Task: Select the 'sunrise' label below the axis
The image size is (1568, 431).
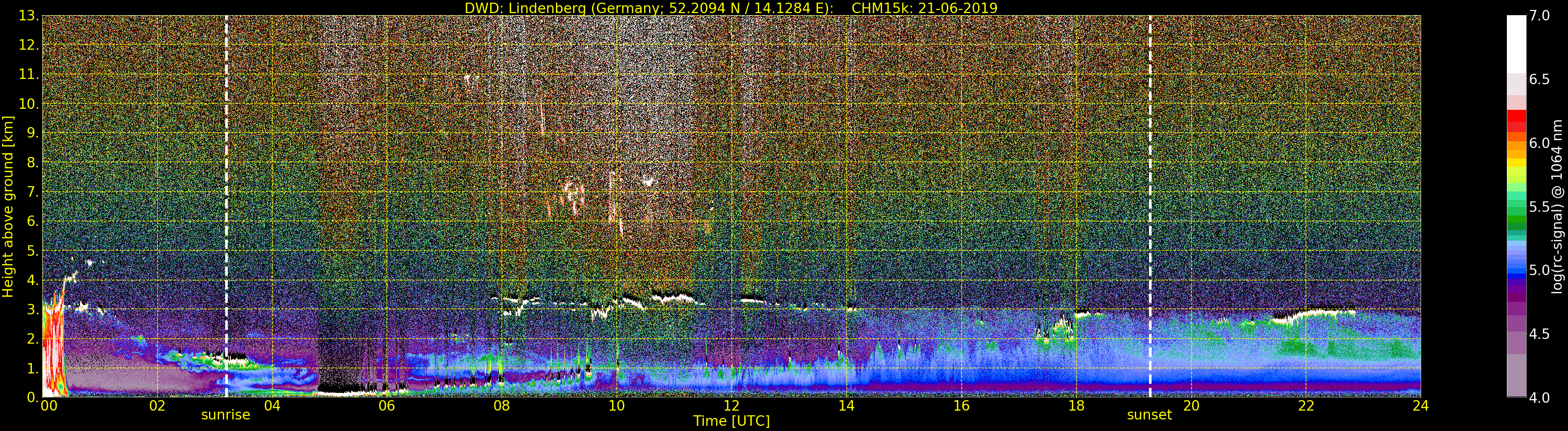Action: pos(226,415)
